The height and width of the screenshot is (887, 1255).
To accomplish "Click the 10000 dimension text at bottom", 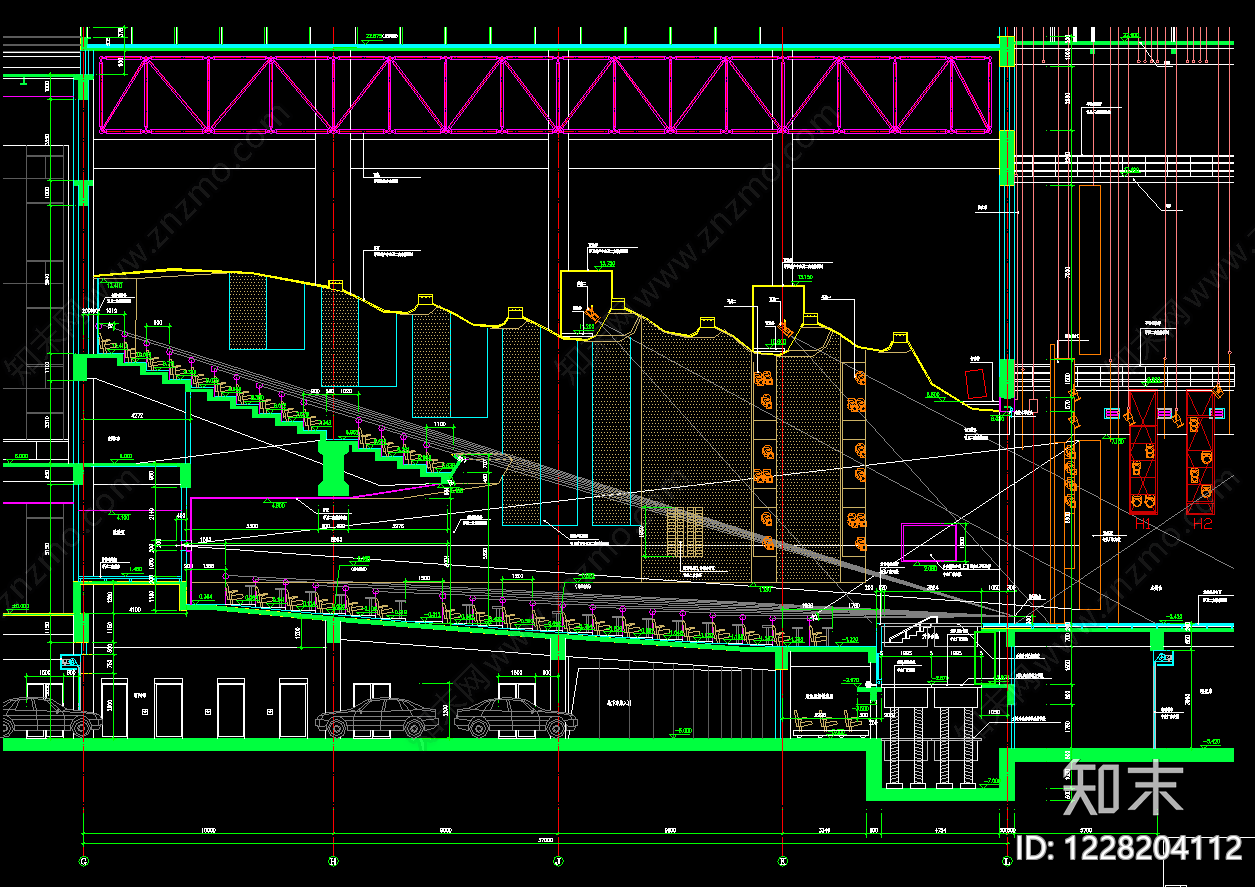I will pos(208,830).
